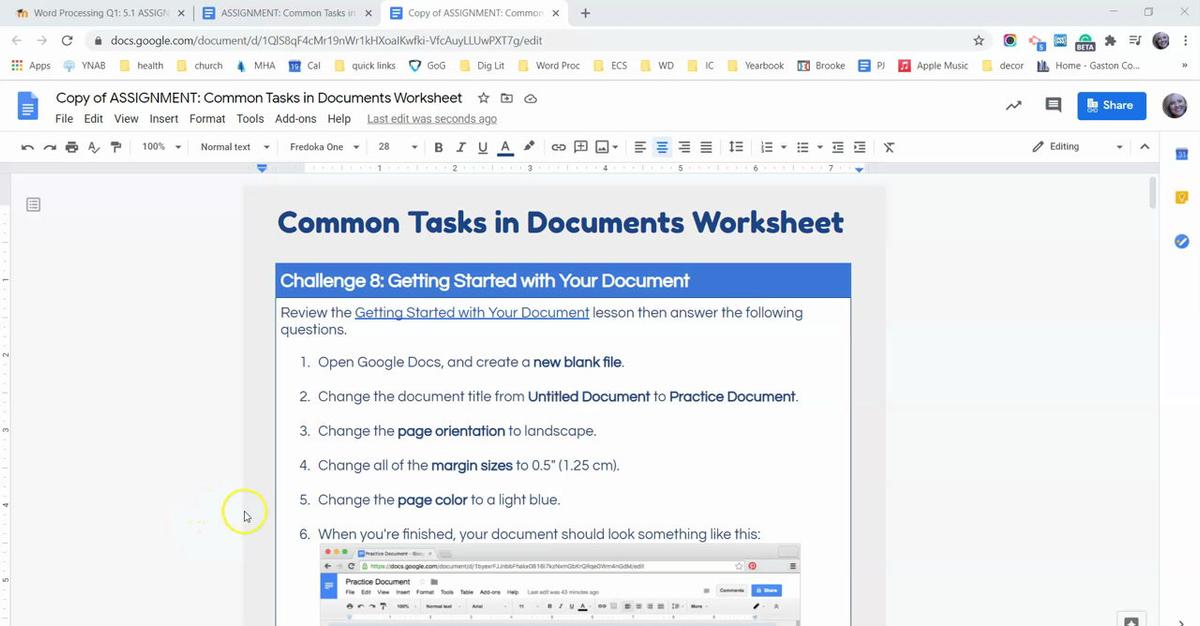
Task: Set left text alignment
Action: pos(640,147)
